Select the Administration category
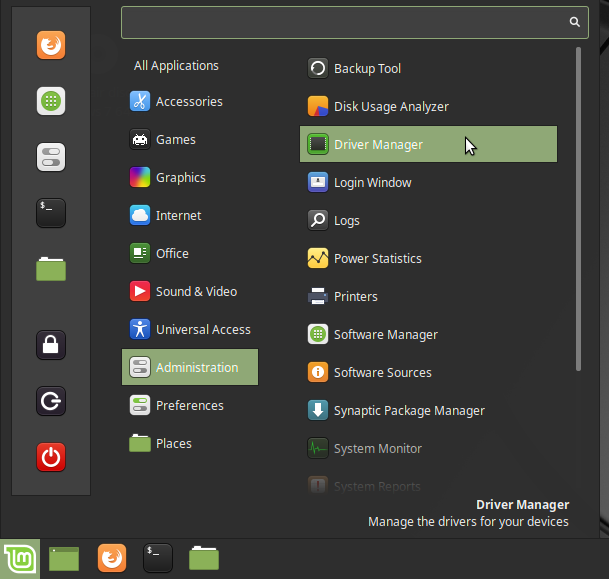The image size is (609, 579). pos(190,367)
